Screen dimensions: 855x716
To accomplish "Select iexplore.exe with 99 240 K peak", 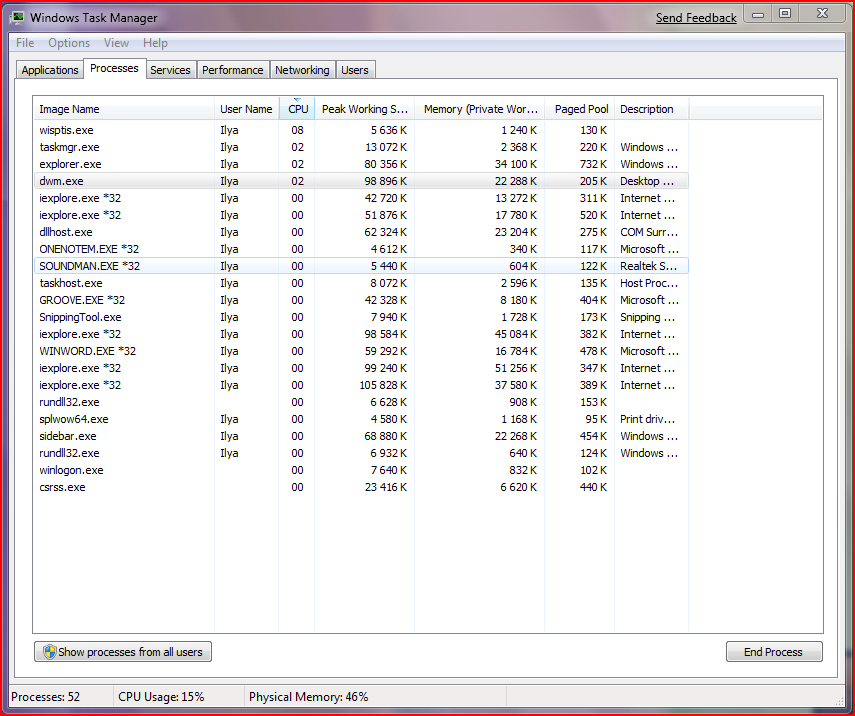I will (361, 368).
